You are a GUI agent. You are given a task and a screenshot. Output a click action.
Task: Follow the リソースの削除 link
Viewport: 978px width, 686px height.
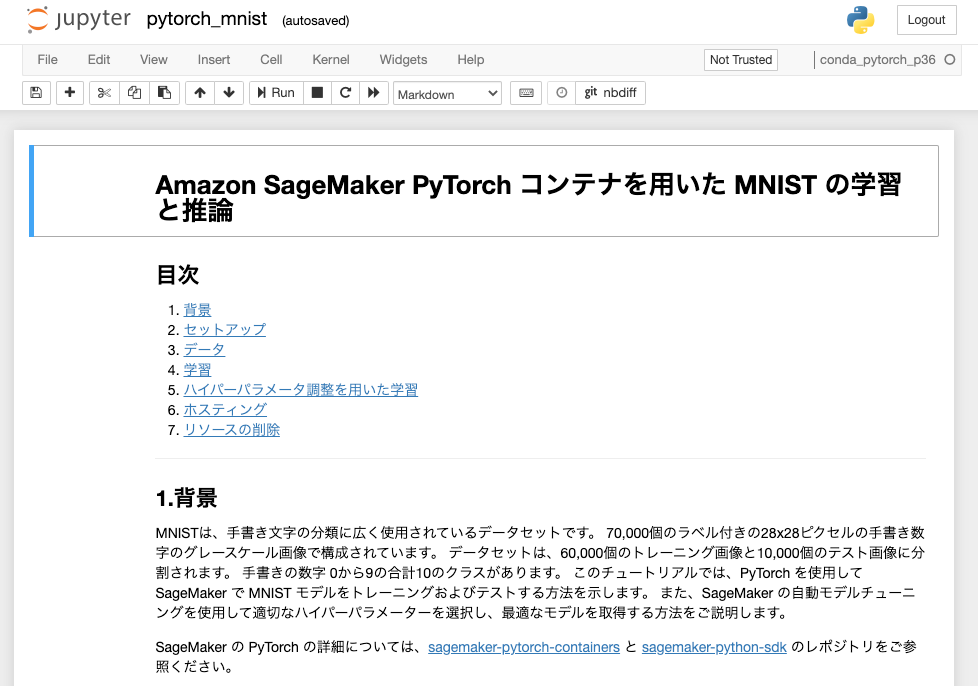coord(231,430)
